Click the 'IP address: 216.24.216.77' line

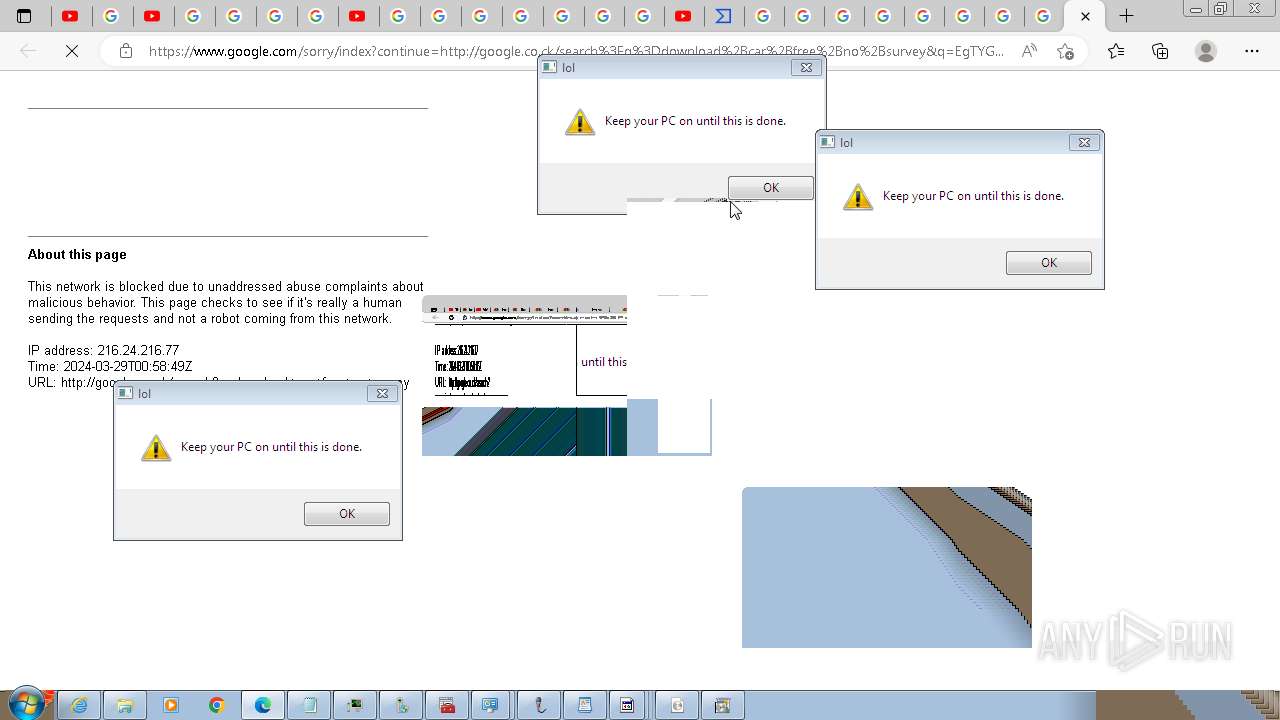point(103,350)
